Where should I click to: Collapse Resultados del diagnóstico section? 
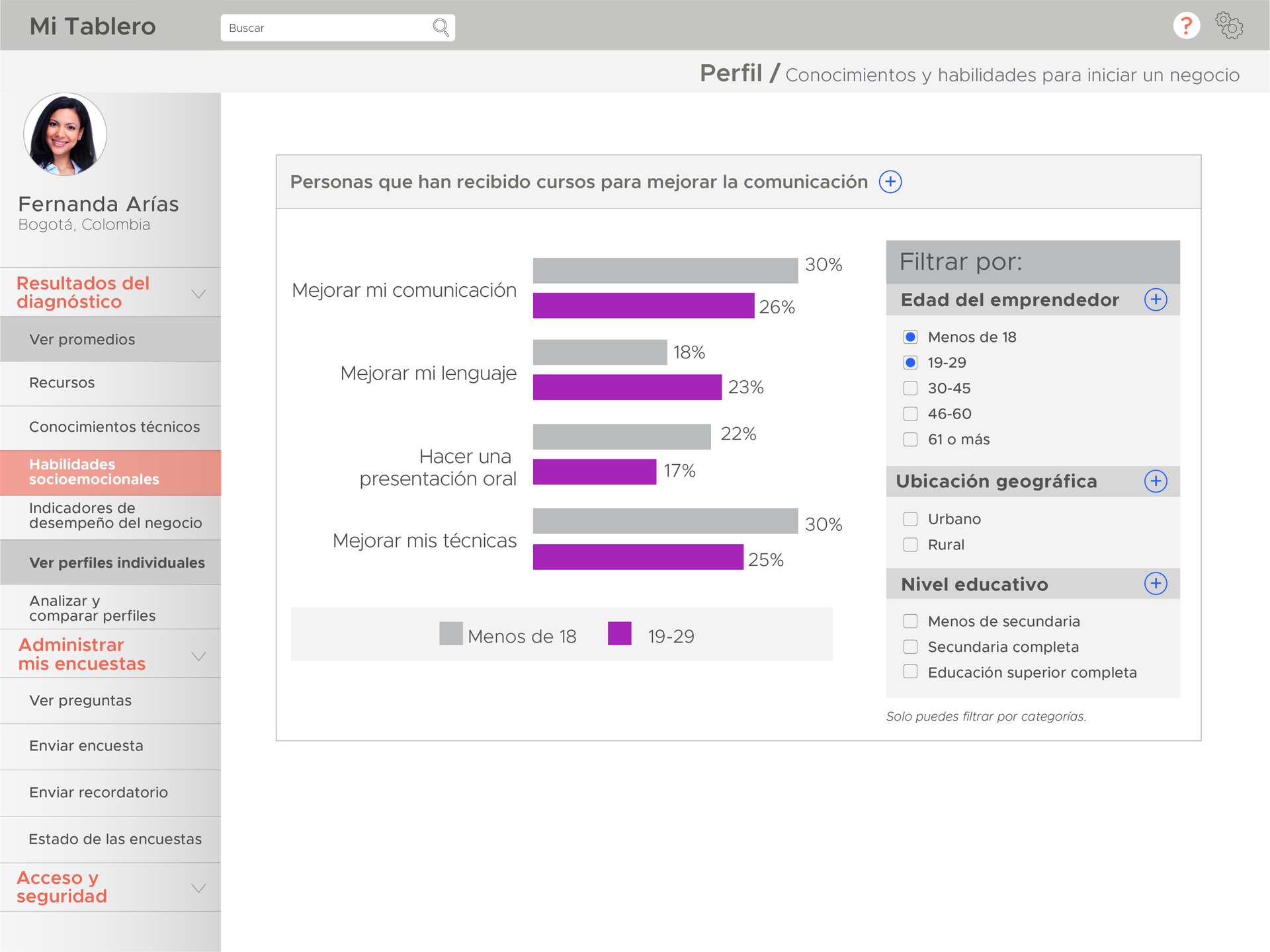198,294
